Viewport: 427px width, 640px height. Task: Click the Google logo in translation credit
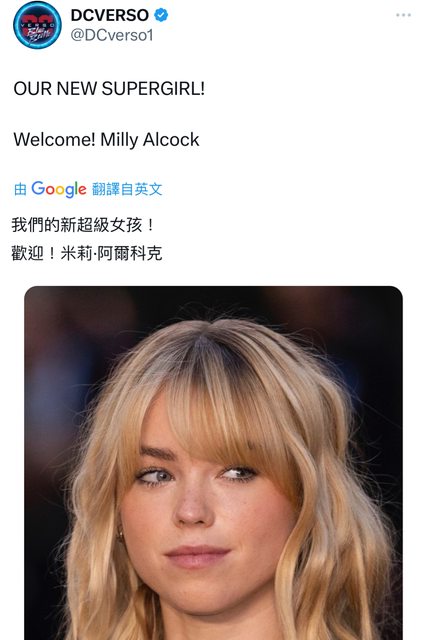59,189
